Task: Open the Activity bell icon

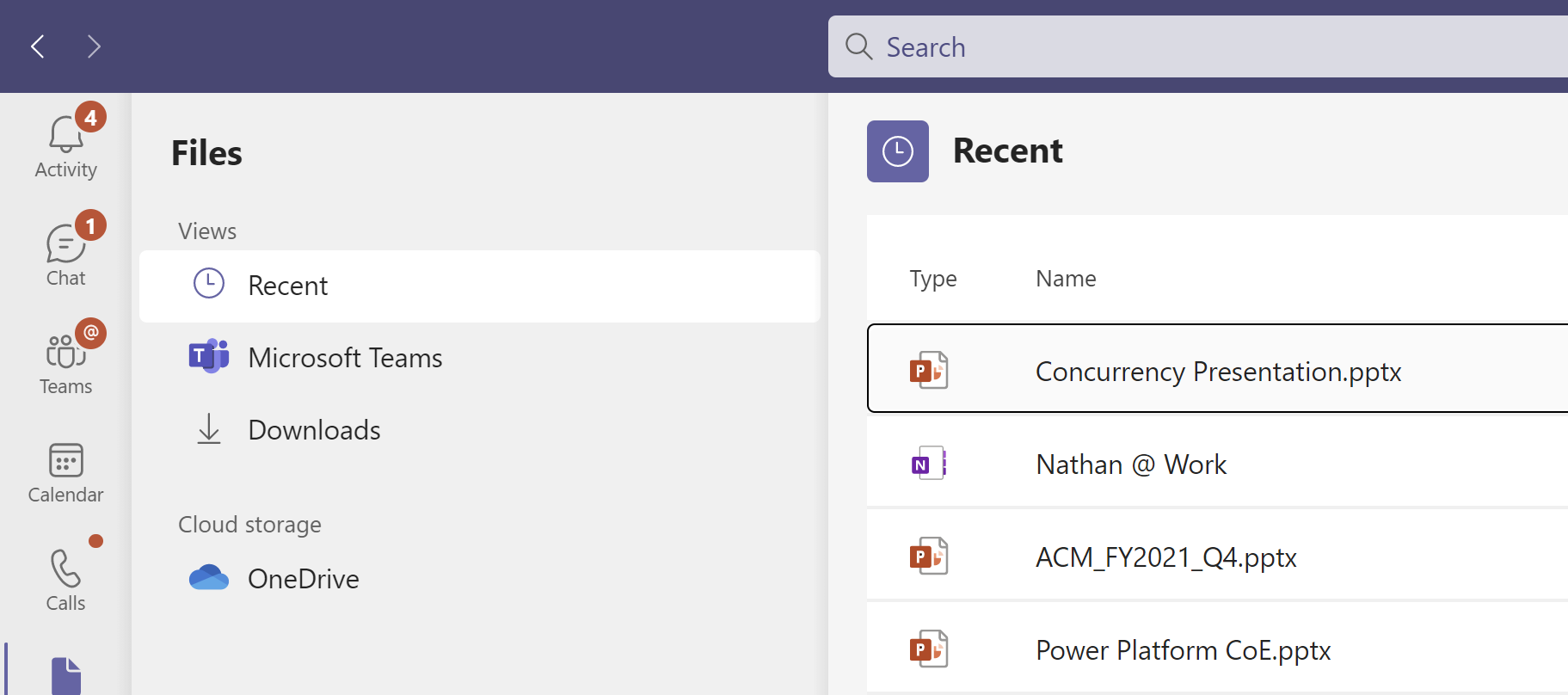Action: (65, 138)
